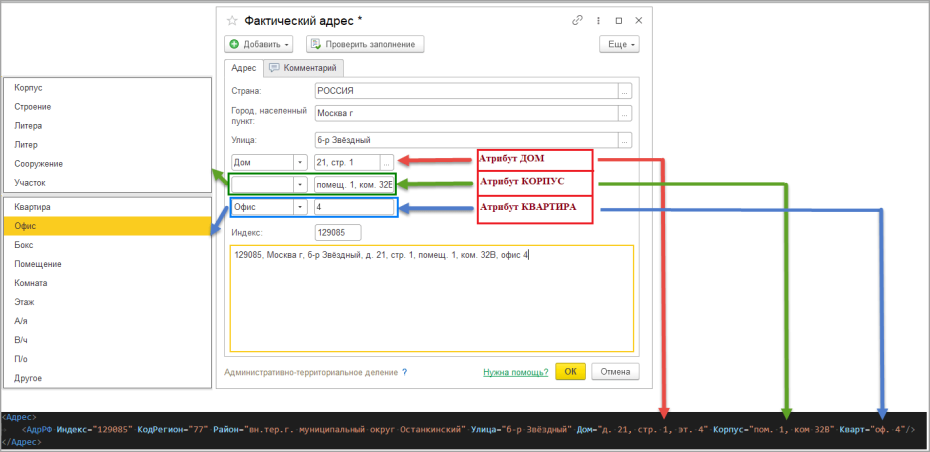
Task: Open ellipsis button next to house number
Action: [387, 161]
